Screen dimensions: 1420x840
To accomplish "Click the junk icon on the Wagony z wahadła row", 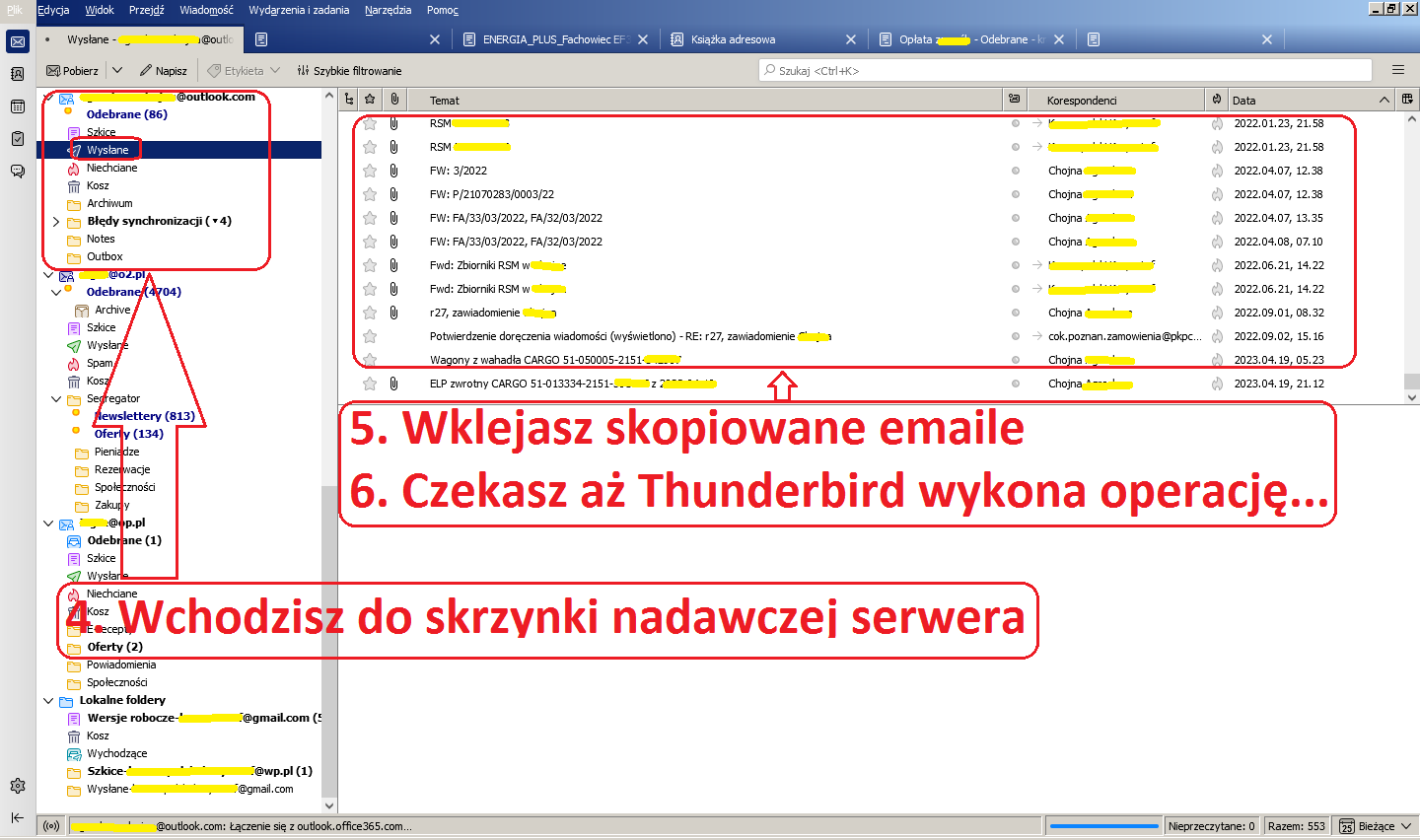I will pyautogui.click(x=1217, y=360).
